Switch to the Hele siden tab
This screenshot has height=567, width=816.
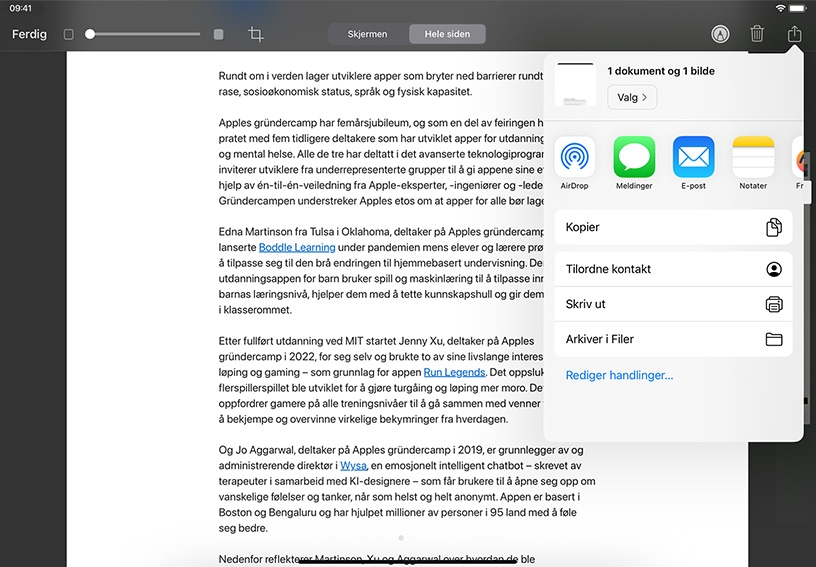[x=447, y=34]
